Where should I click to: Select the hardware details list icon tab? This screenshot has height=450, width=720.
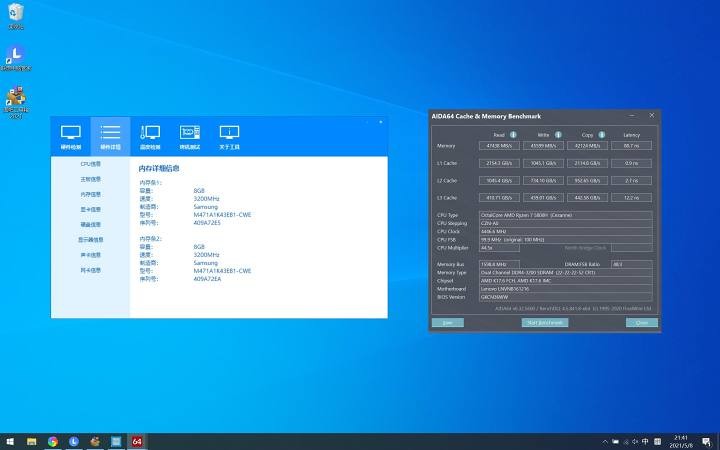[110, 137]
